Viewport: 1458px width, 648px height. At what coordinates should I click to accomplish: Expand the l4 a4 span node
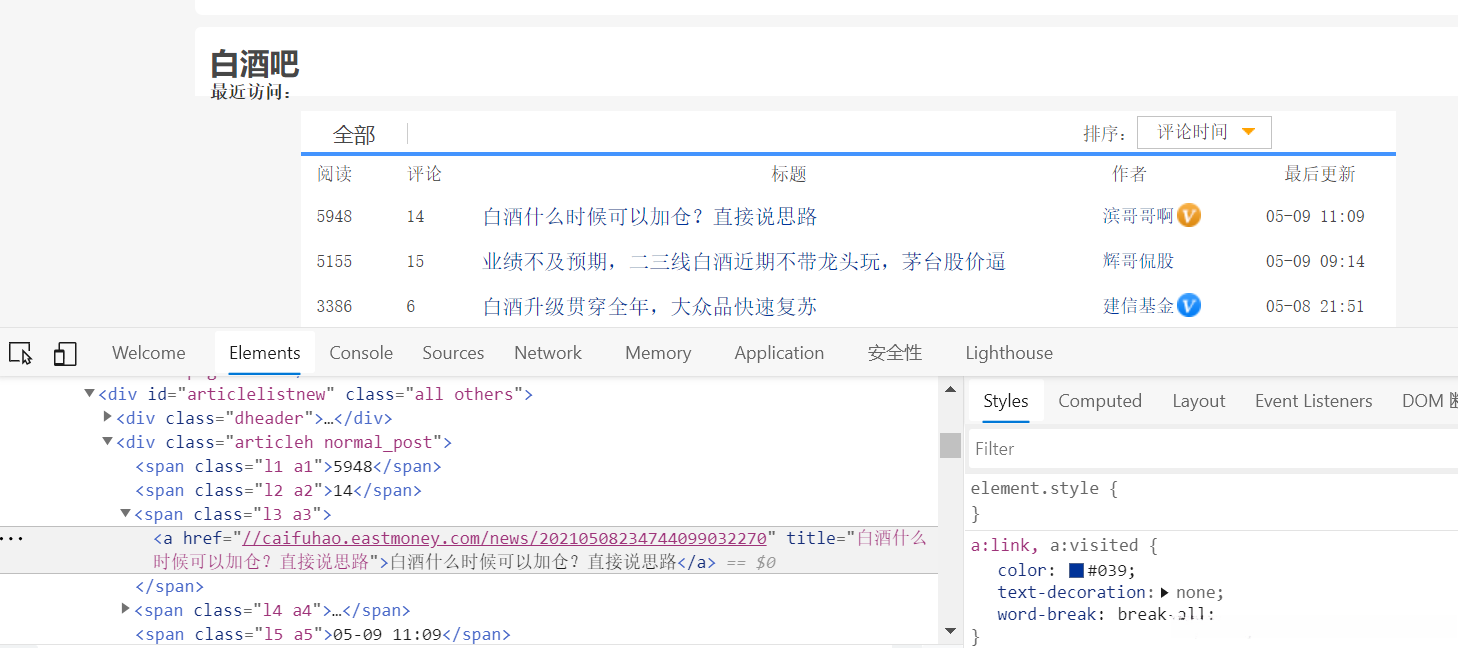126,608
